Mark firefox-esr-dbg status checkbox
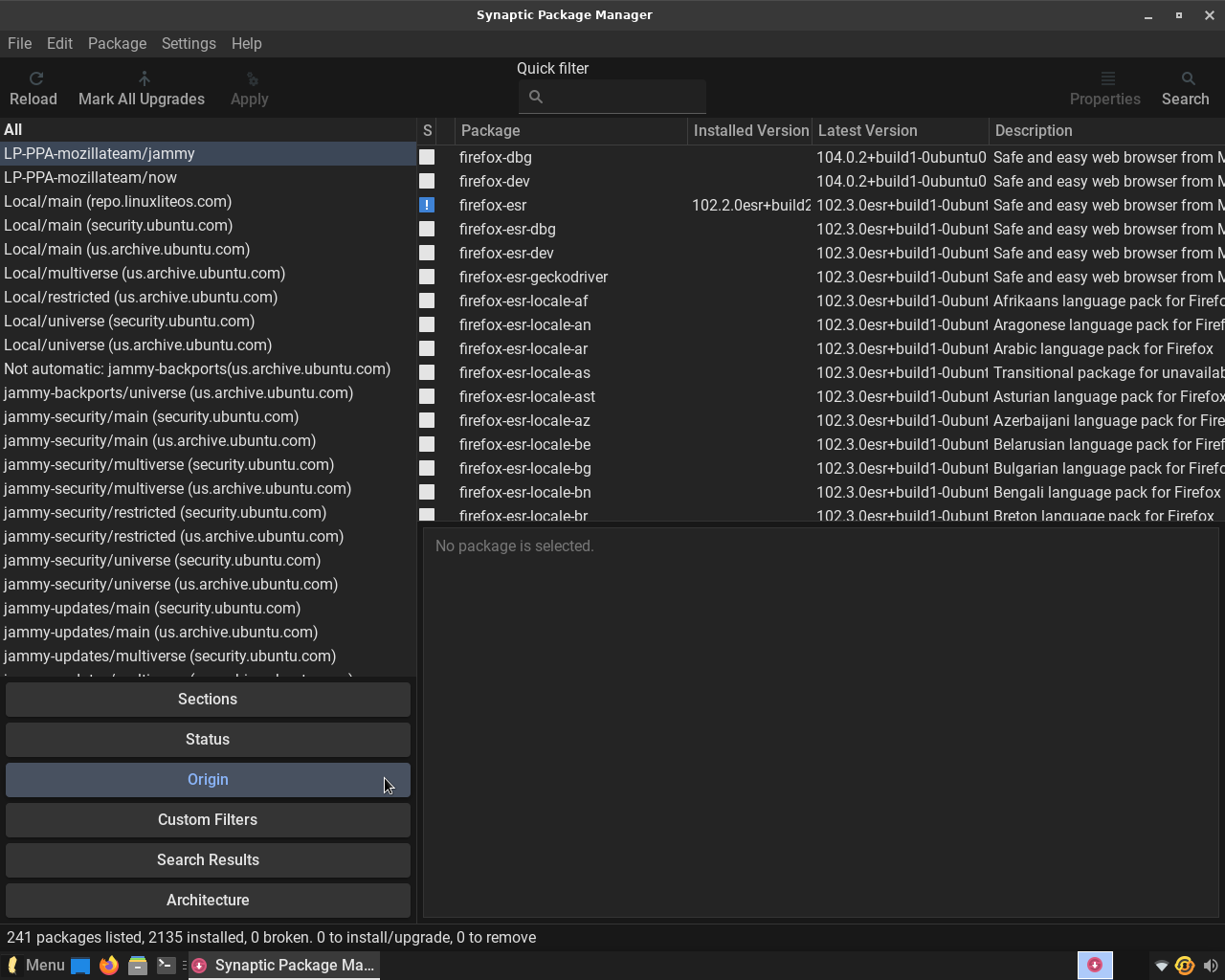The image size is (1225, 980). (x=427, y=229)
